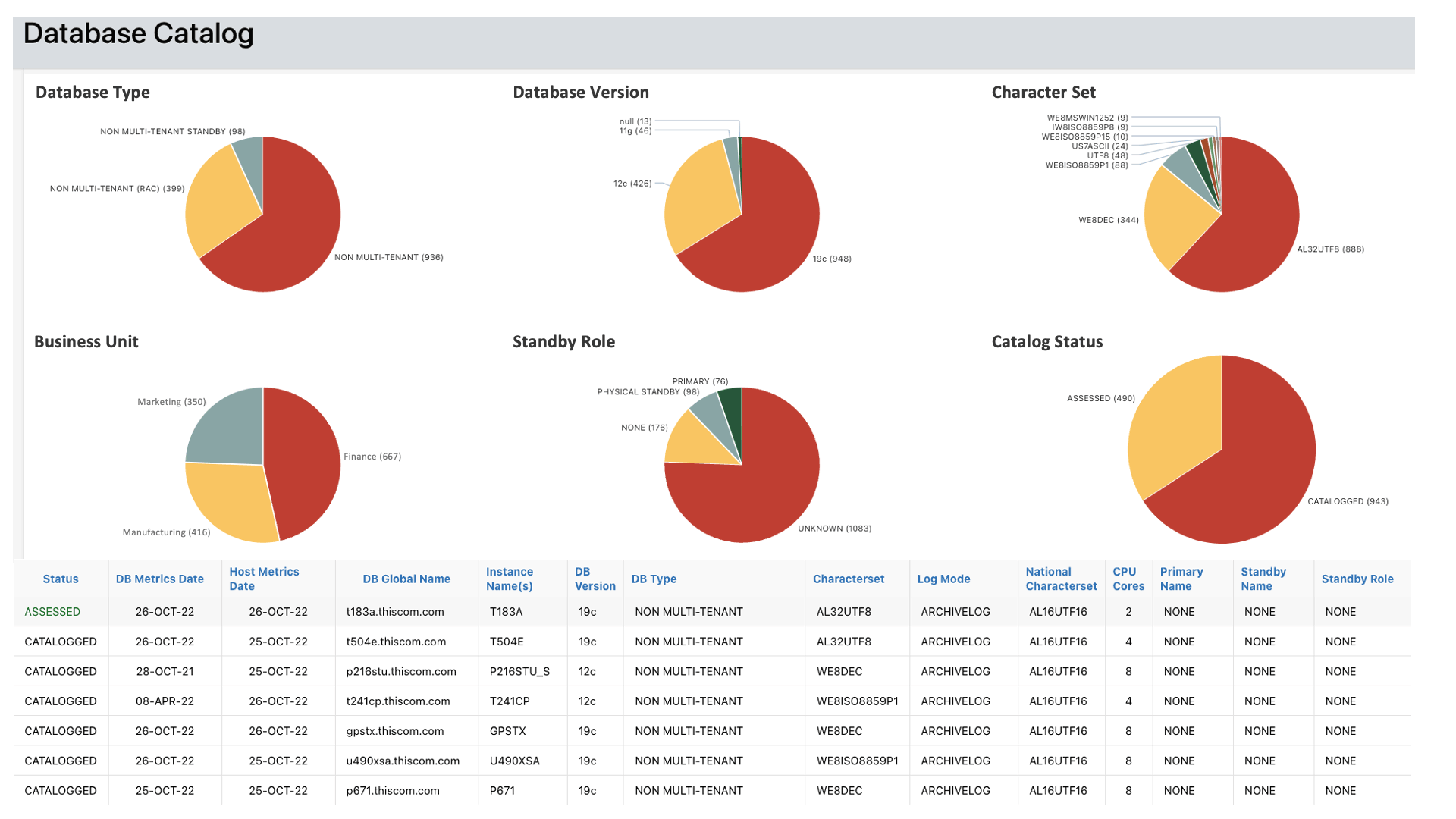
Task: Sort the table by the Status column header
Action: [x=60, y=579]
